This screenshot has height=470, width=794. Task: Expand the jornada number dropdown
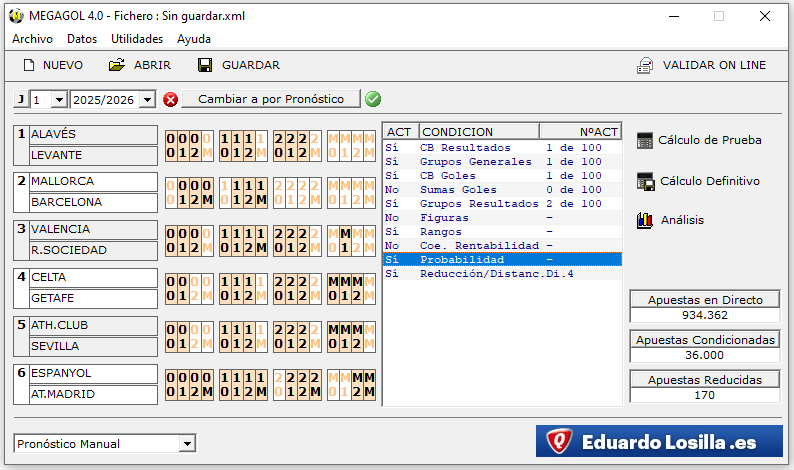point(59,100)
